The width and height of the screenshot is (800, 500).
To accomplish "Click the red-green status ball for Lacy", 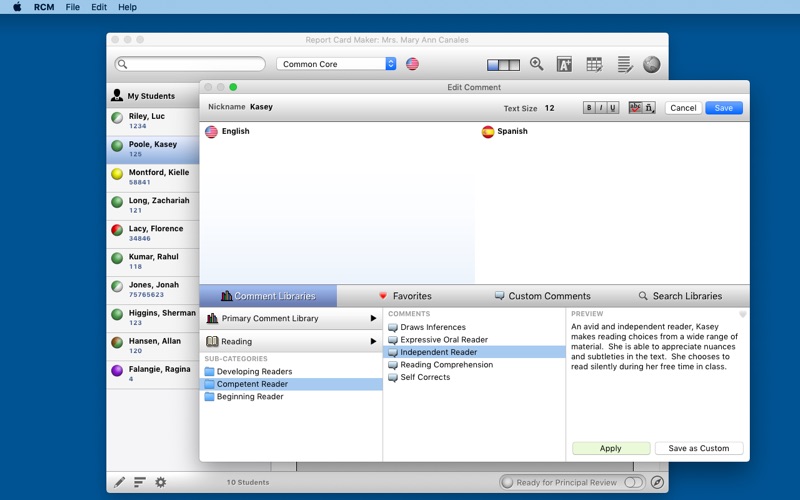I will pos(117,230).
